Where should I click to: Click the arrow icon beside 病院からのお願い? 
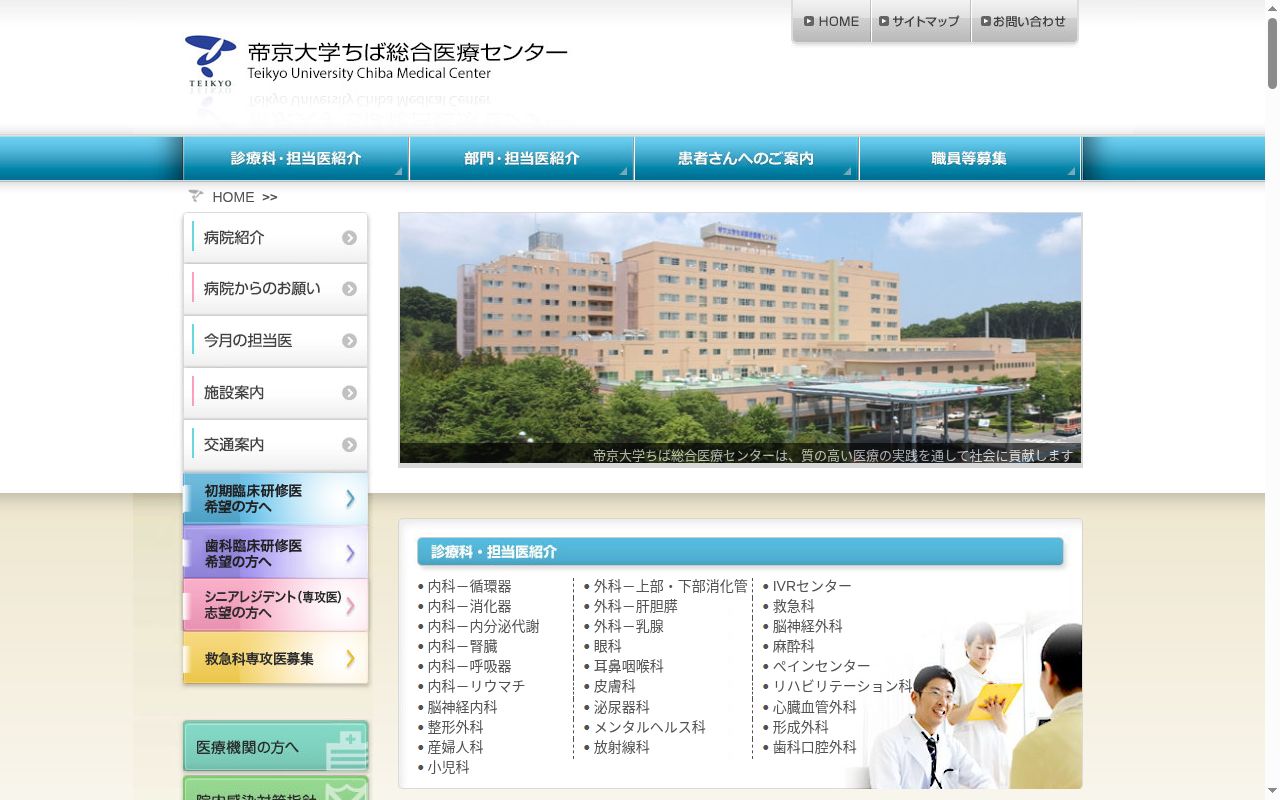349,289
